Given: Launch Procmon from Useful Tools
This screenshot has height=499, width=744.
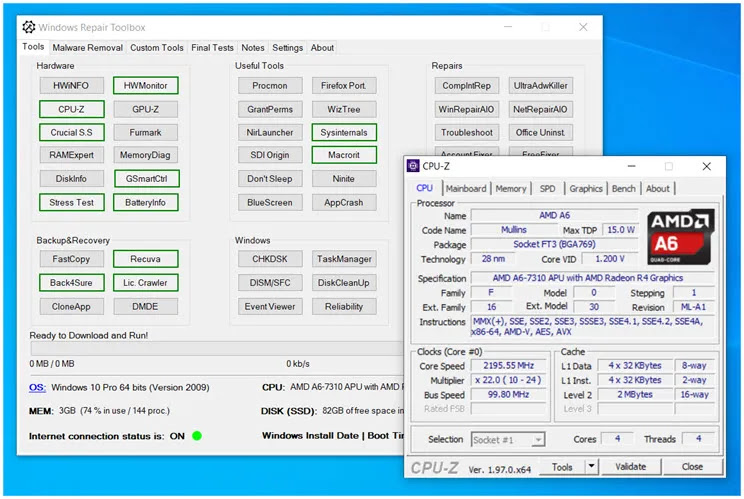Looking at the screenshot, I should tap(270, 86).
